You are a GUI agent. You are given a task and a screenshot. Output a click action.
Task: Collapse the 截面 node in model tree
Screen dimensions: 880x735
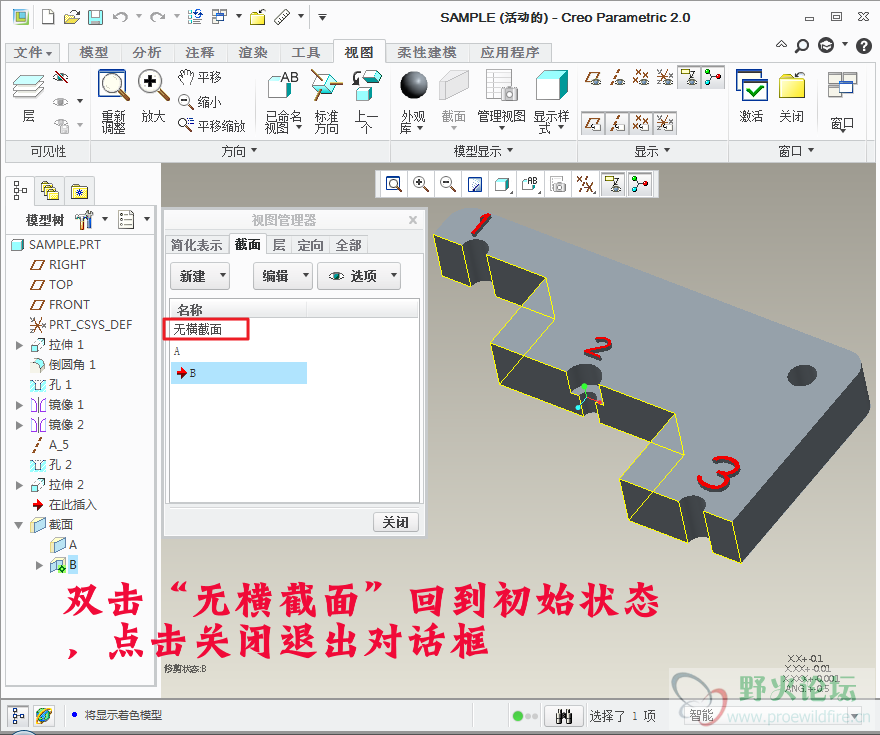(19, 525)
